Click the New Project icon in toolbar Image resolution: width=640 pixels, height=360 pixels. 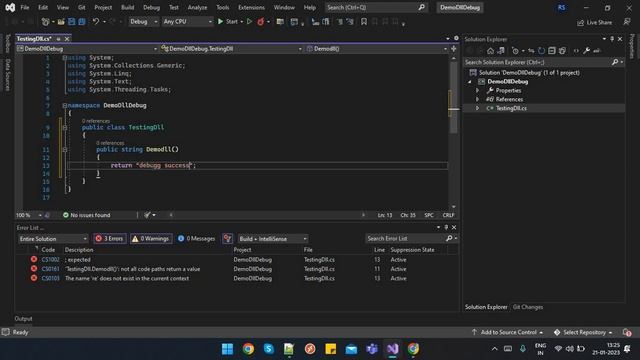[x=45, y=22]
